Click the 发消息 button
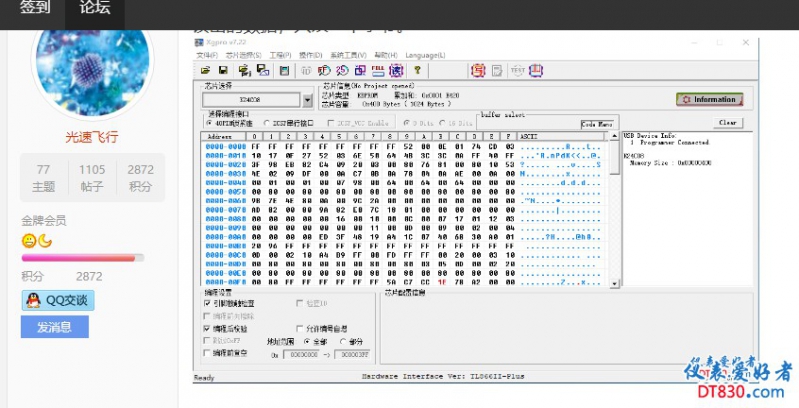Image resolution: width=799 pixels, height=408 pixels. [54, 327]
